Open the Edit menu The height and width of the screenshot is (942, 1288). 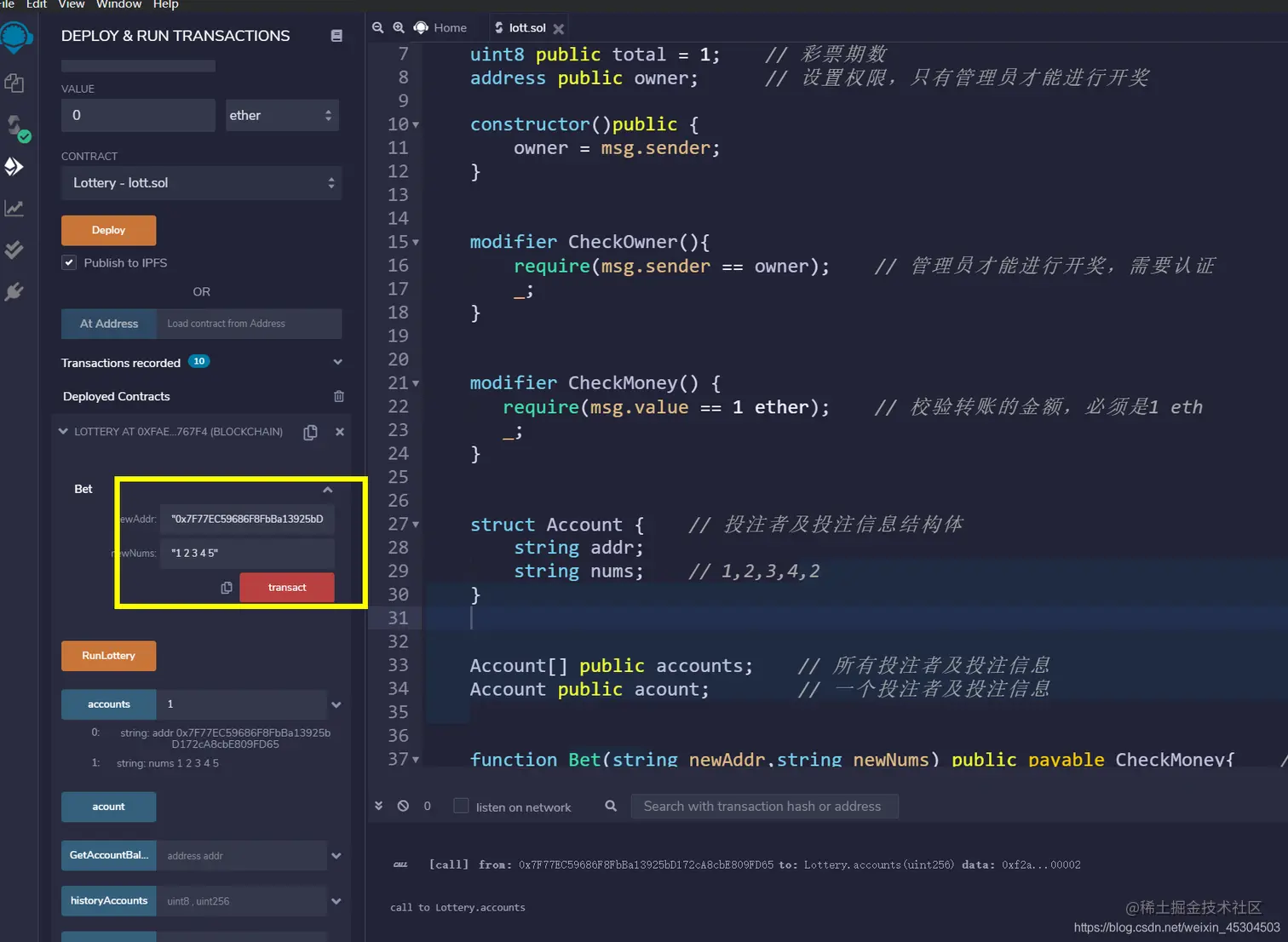pos(37,4)
